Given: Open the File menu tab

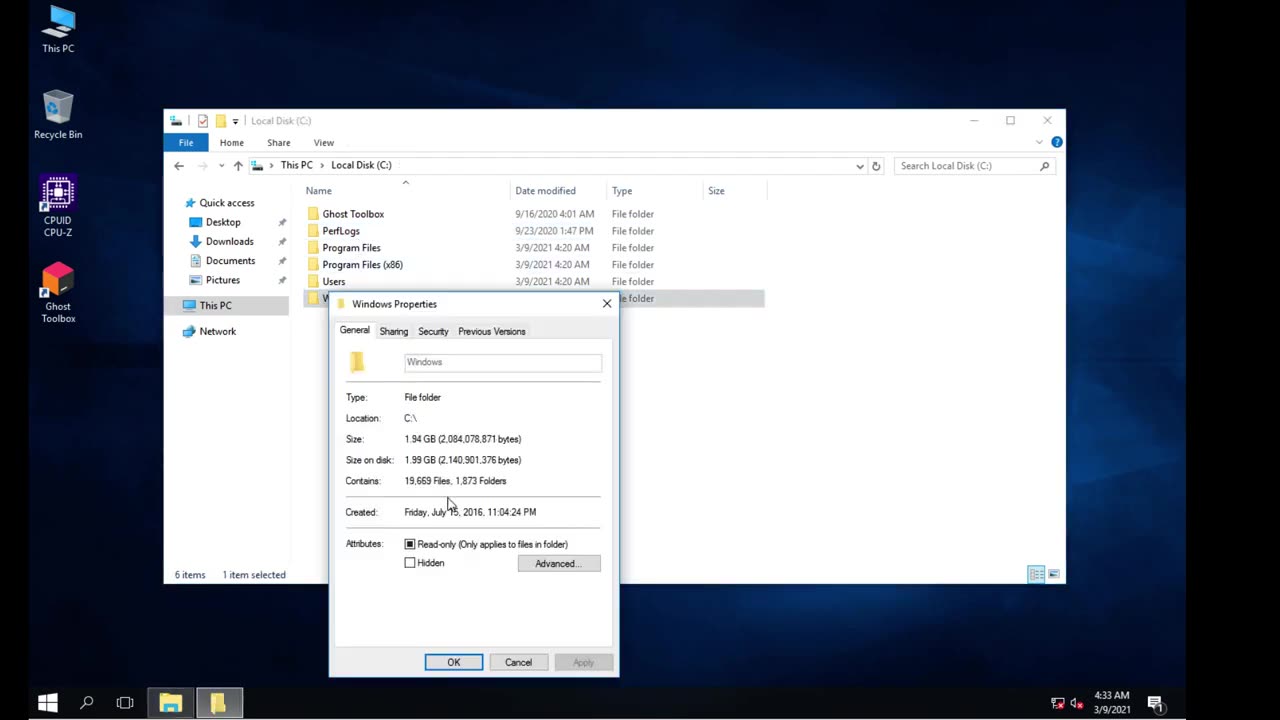Looking at the screenshot, I should (186, 143).
